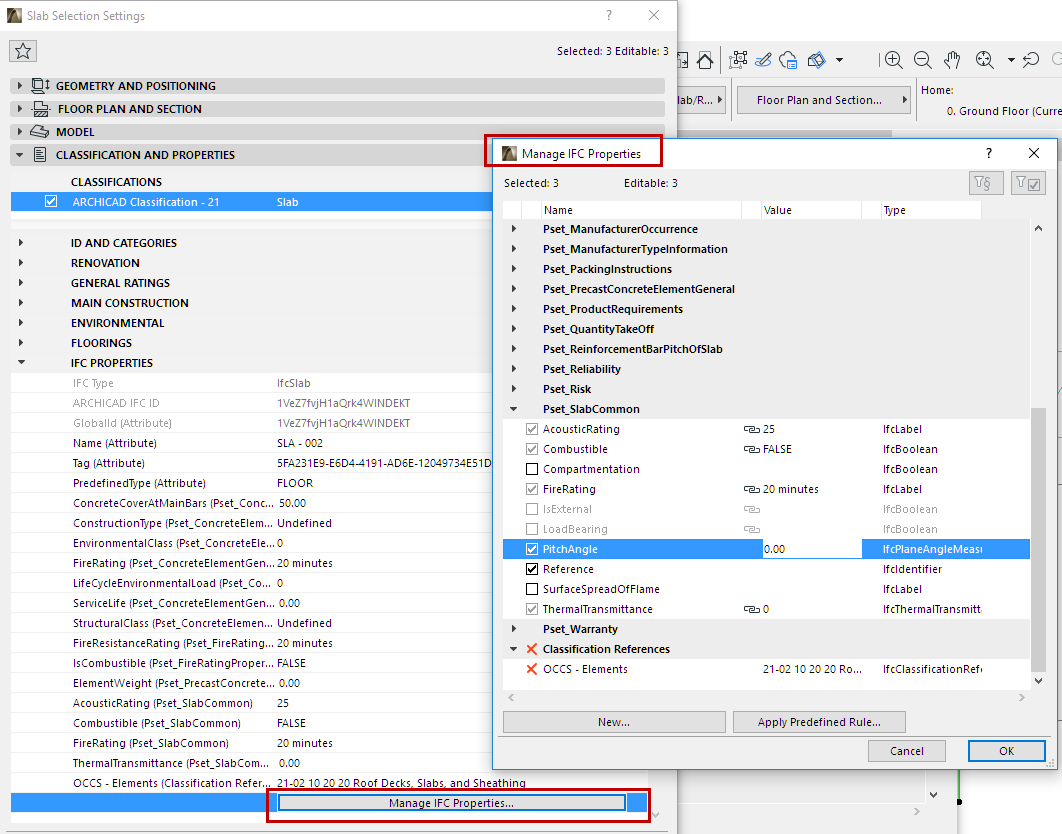
Task: Click the link icon in Combustible row
Action: [x=752, y=449]
